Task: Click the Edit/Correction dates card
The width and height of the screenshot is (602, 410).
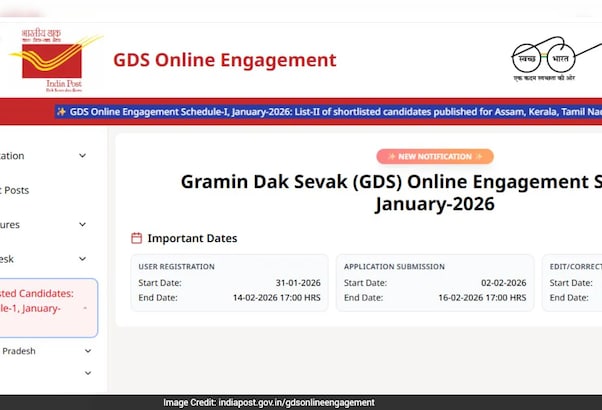Action: pos(572,283)
